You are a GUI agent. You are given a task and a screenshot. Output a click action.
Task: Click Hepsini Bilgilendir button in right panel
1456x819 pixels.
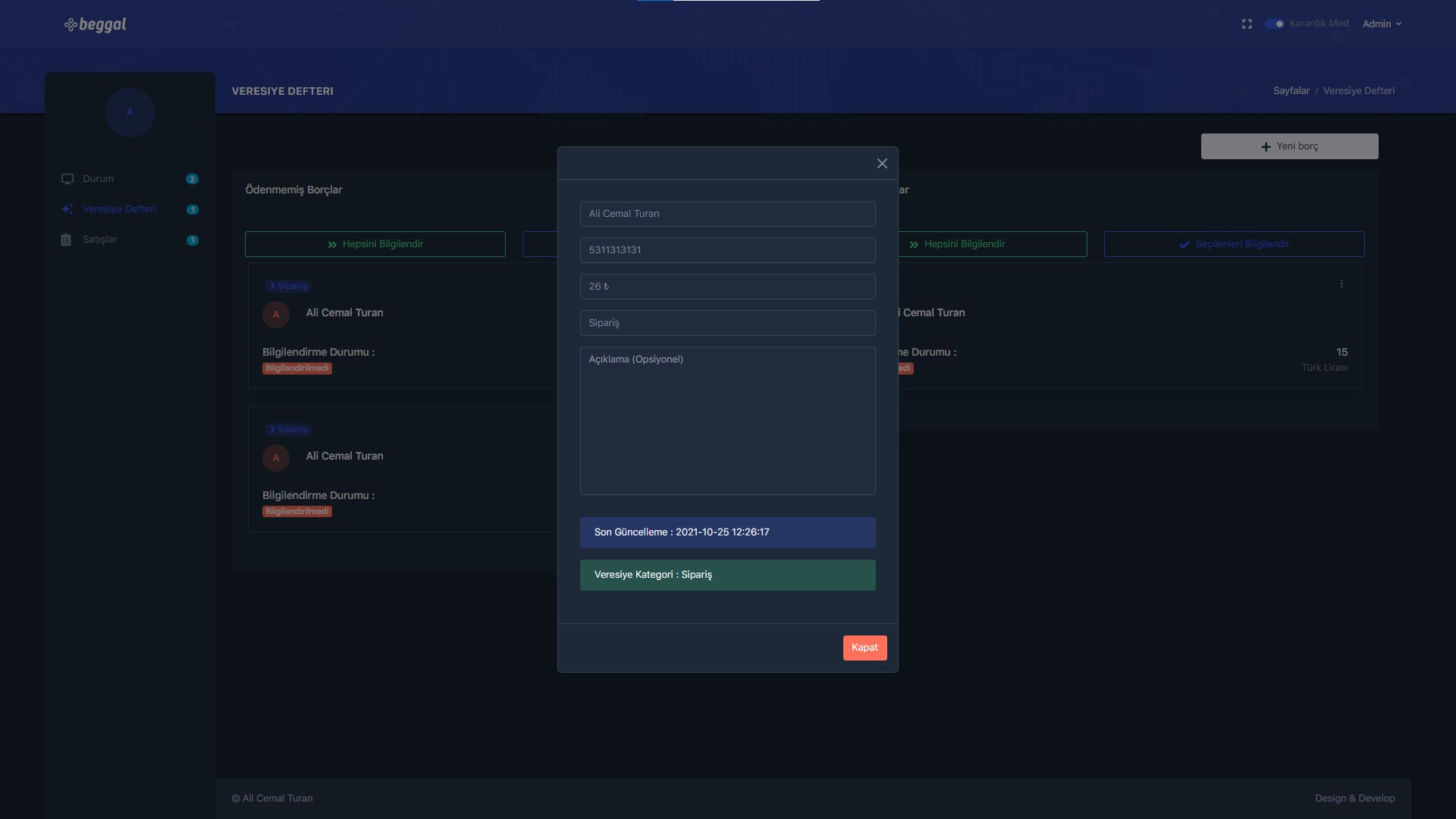(x=992, y=244)
